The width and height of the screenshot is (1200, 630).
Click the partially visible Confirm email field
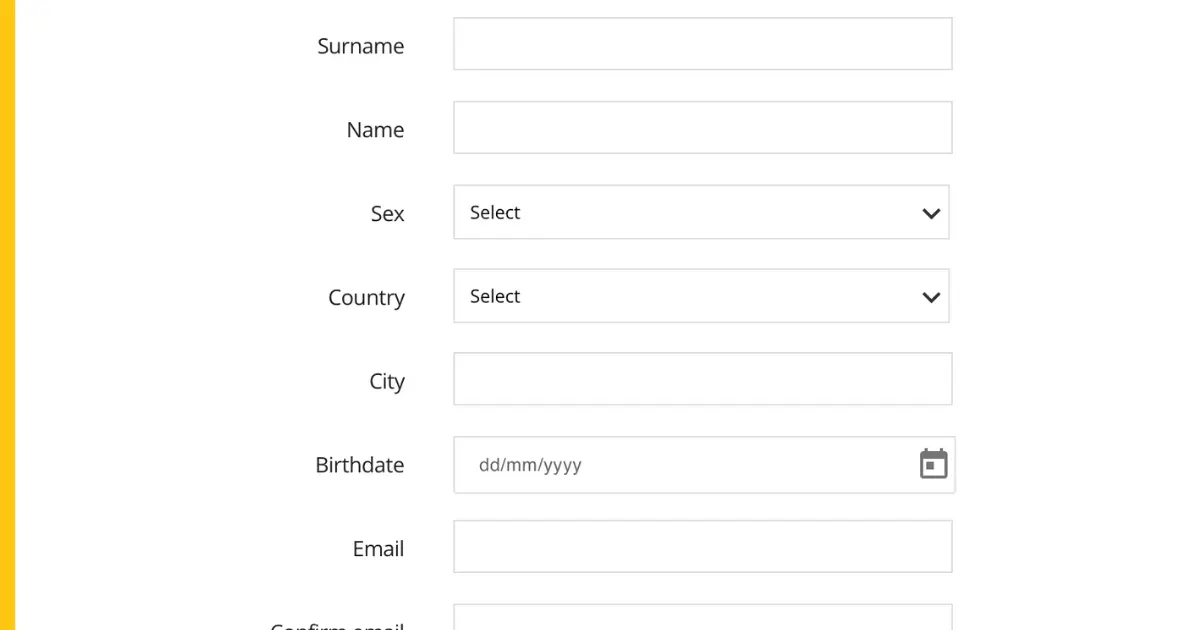point(703,617)
